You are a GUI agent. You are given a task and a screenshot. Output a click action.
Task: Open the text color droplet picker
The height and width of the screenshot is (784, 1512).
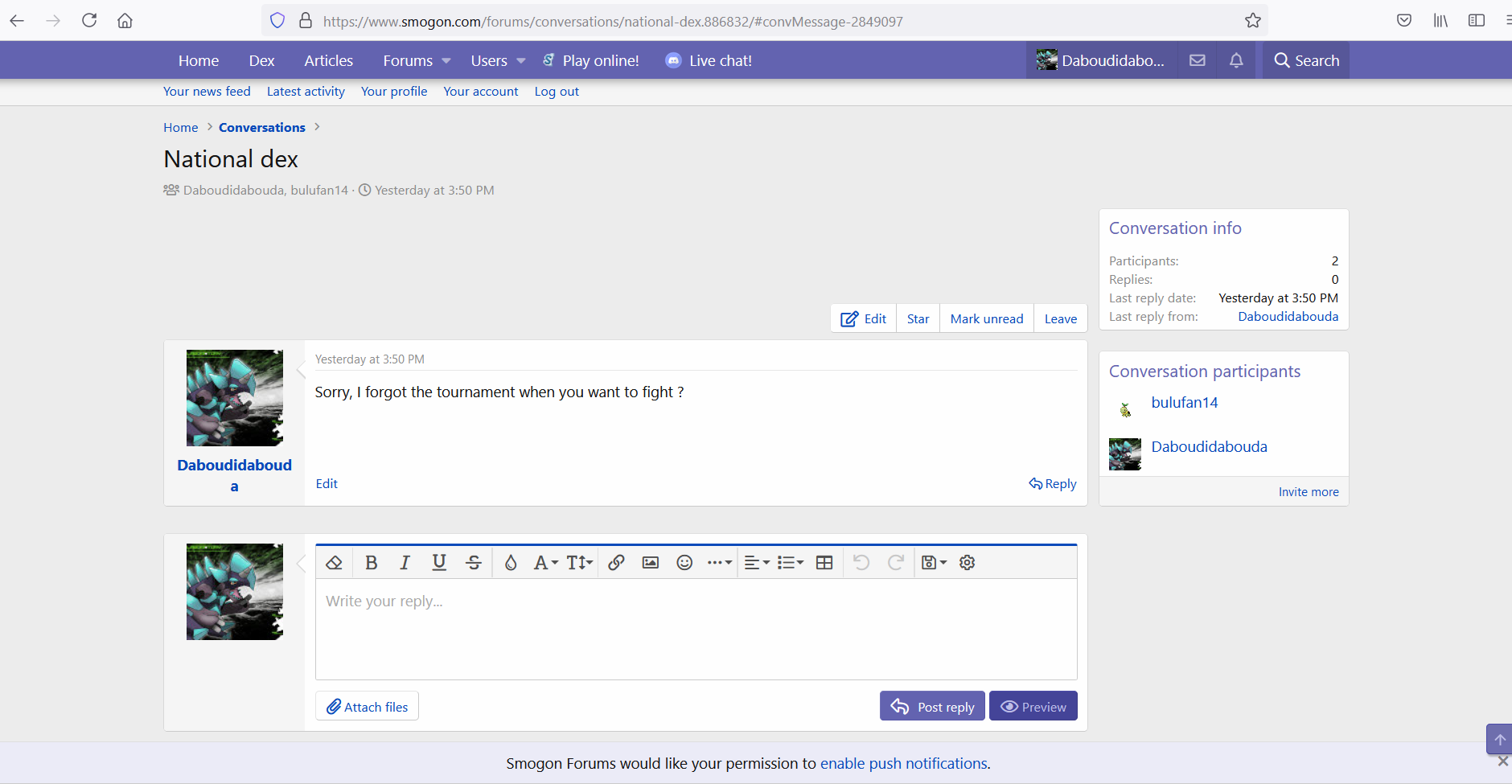click(x=511, y=563)
